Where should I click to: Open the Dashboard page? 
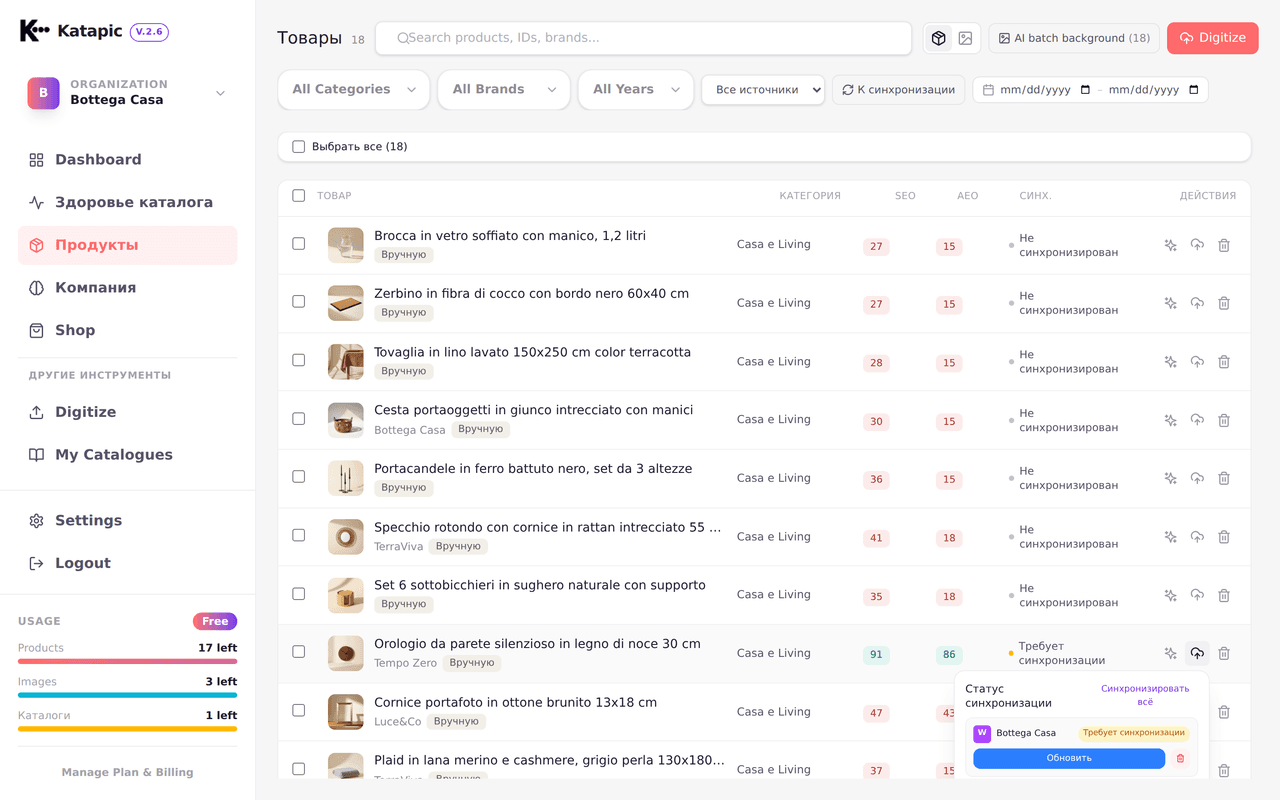point(128,160)
